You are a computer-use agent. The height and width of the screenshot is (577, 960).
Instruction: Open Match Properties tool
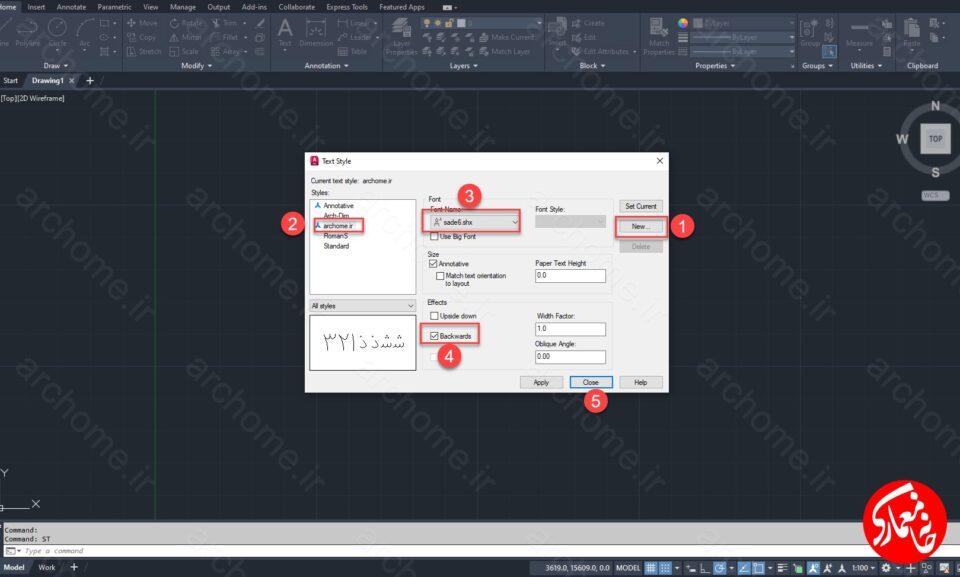click(x=659, y=36)
